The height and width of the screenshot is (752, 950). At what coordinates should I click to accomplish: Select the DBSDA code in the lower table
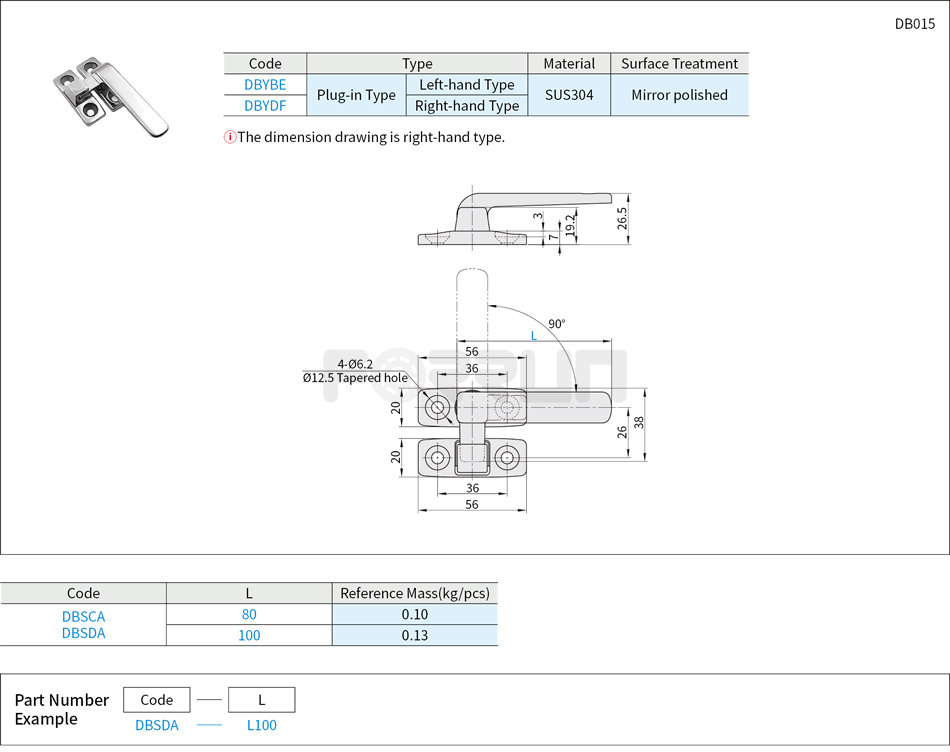(83, 635)
